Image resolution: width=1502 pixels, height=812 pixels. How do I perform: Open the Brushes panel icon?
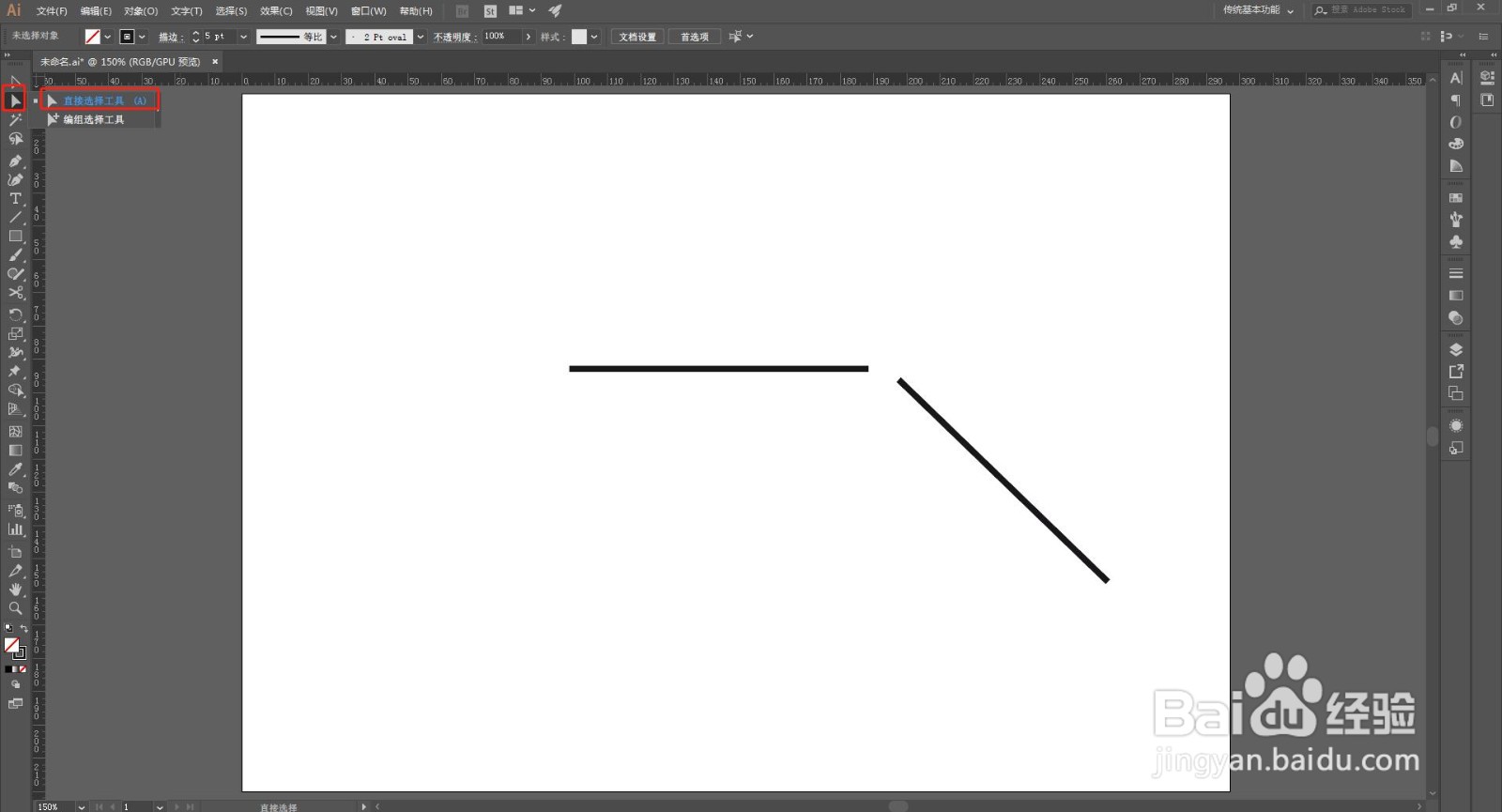[1456, 220]
